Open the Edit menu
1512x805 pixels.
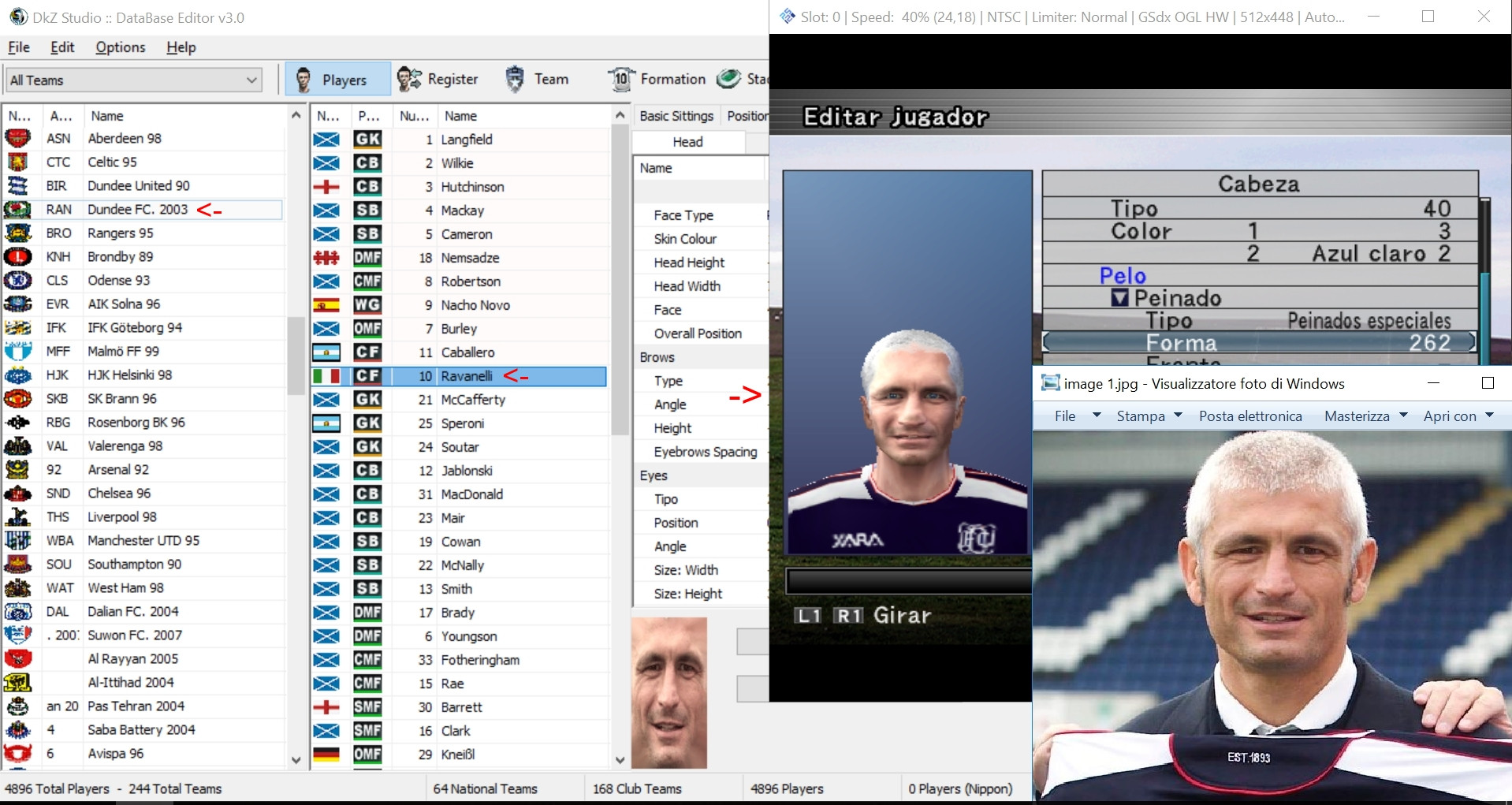tap(62, 47)
